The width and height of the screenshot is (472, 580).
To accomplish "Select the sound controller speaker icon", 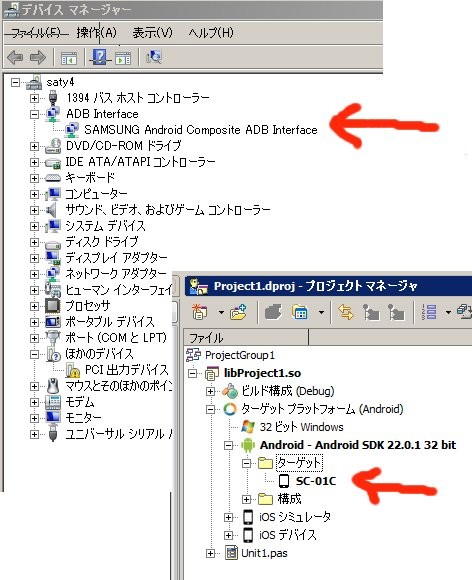I will (52, 210).
